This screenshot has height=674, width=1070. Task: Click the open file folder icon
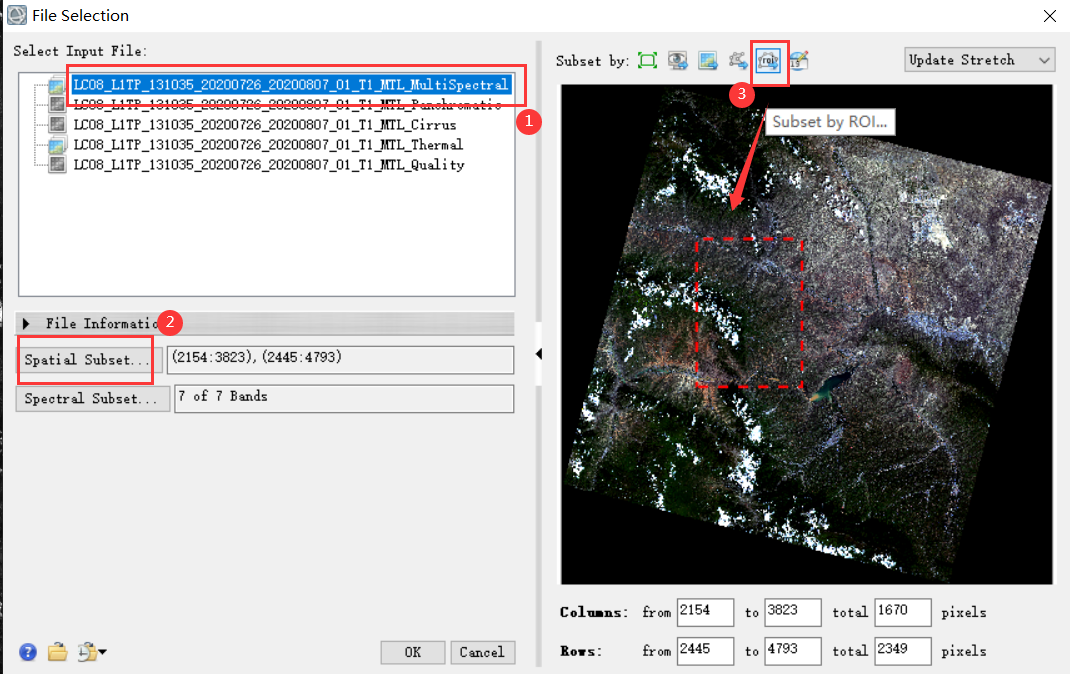(x=57, y=652)
